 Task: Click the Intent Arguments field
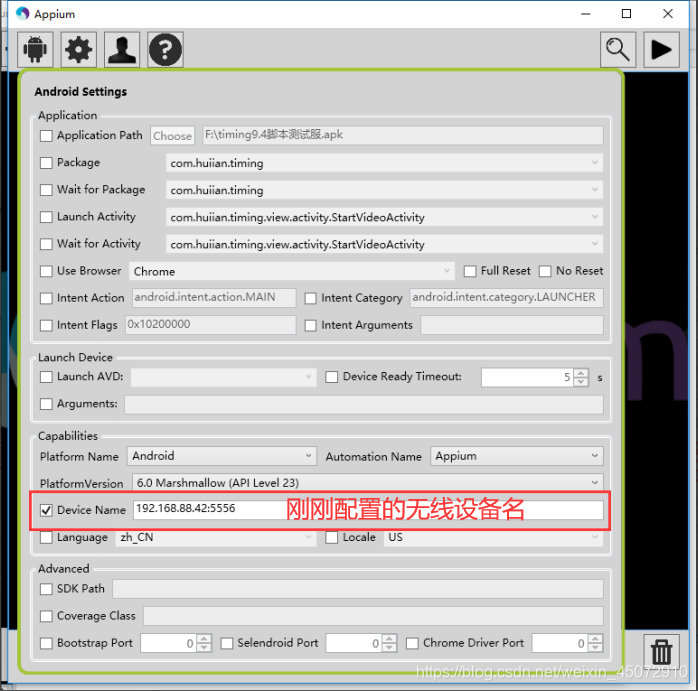click(x=512, y=325)
